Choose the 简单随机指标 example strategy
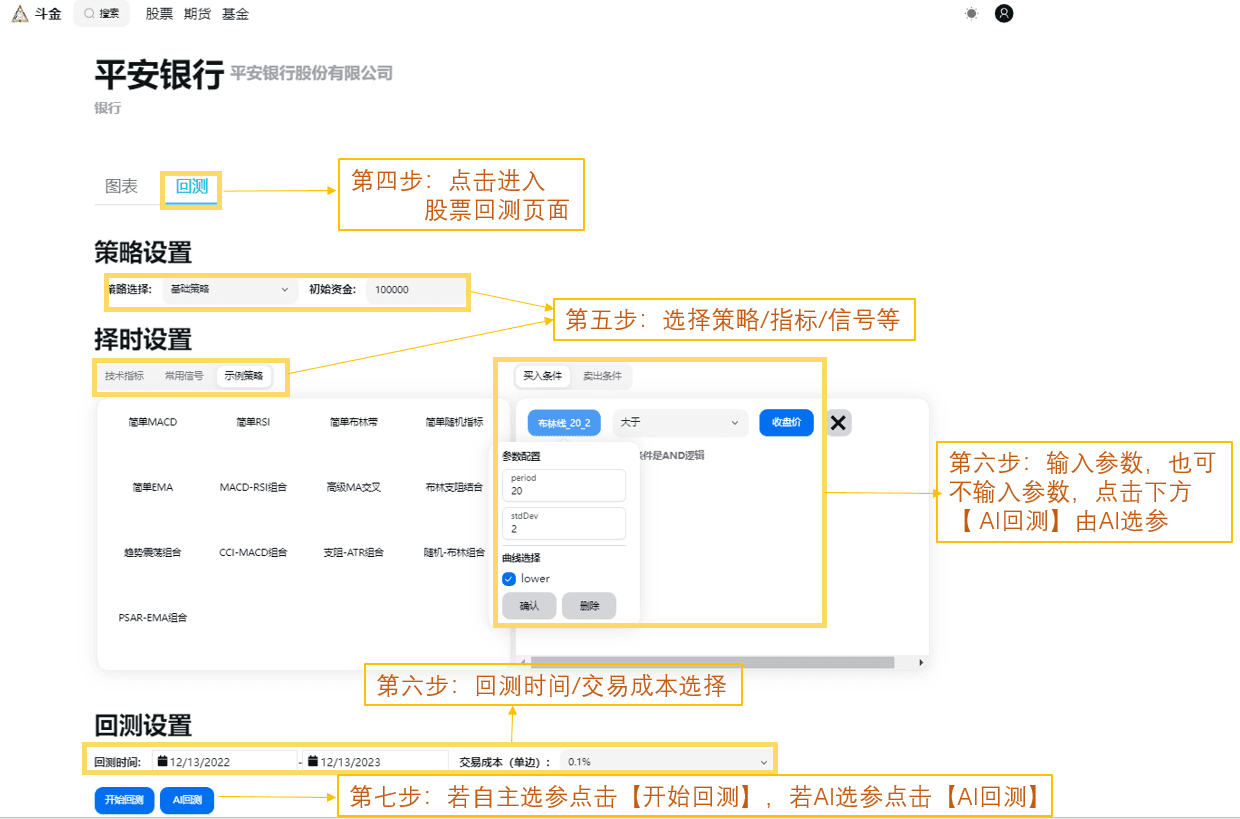Viewport: 1240px width, 819px height. click(454, 422)
